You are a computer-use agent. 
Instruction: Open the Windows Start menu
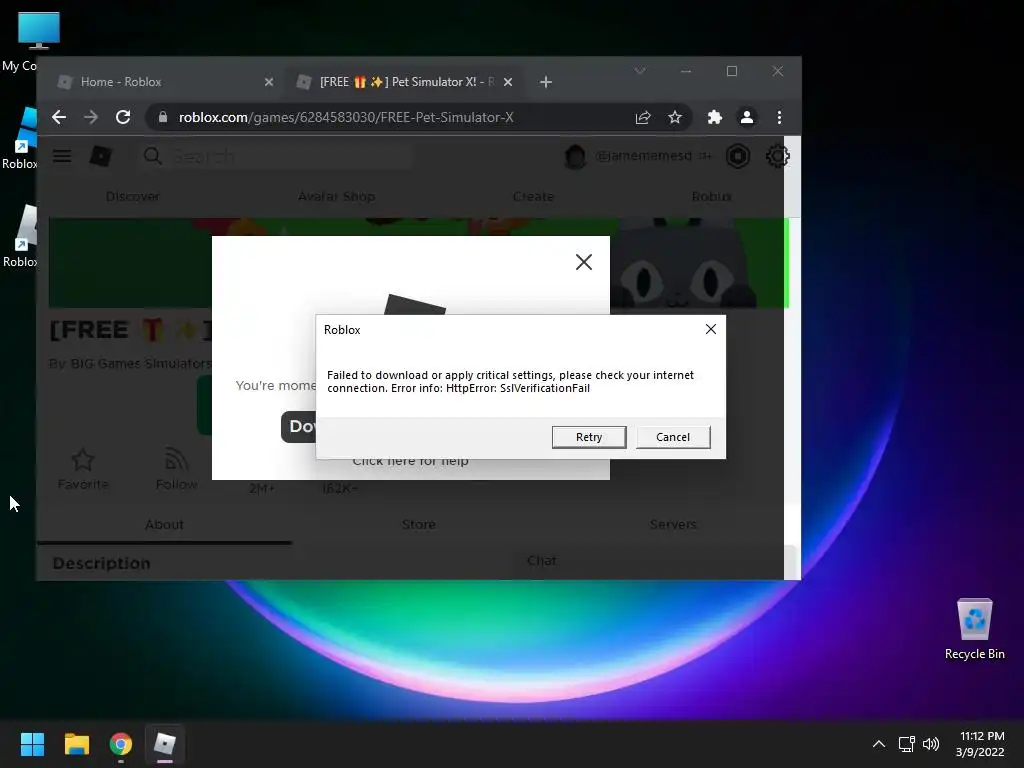coord(32,744)
